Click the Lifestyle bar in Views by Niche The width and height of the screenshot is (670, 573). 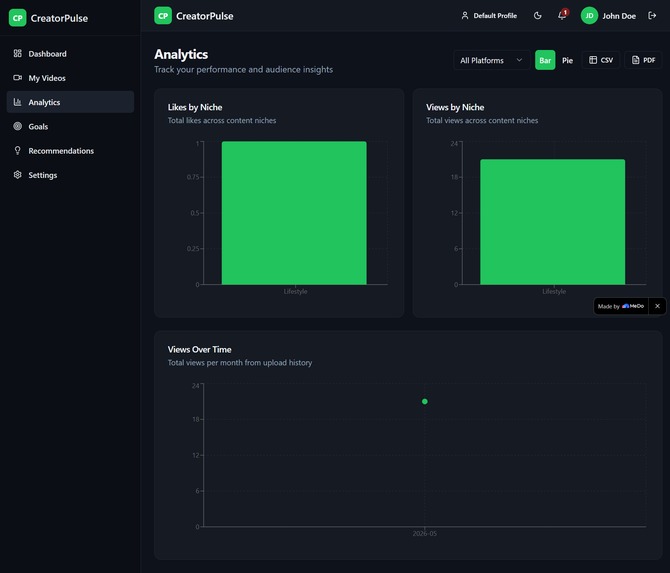pyautogui.click(x=552, y=222)
